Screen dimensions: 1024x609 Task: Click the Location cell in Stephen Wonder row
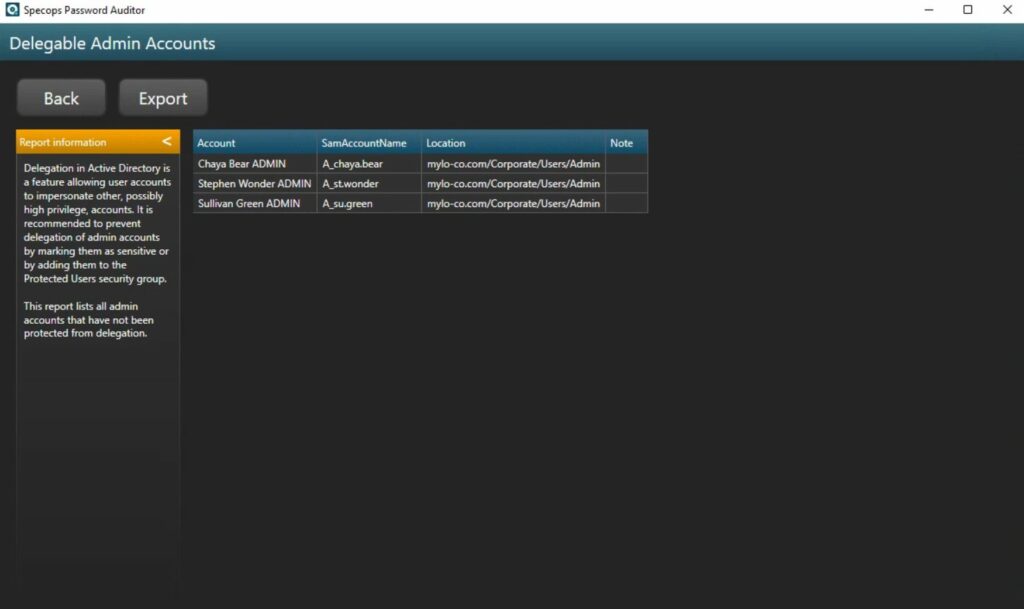point(513,183)
